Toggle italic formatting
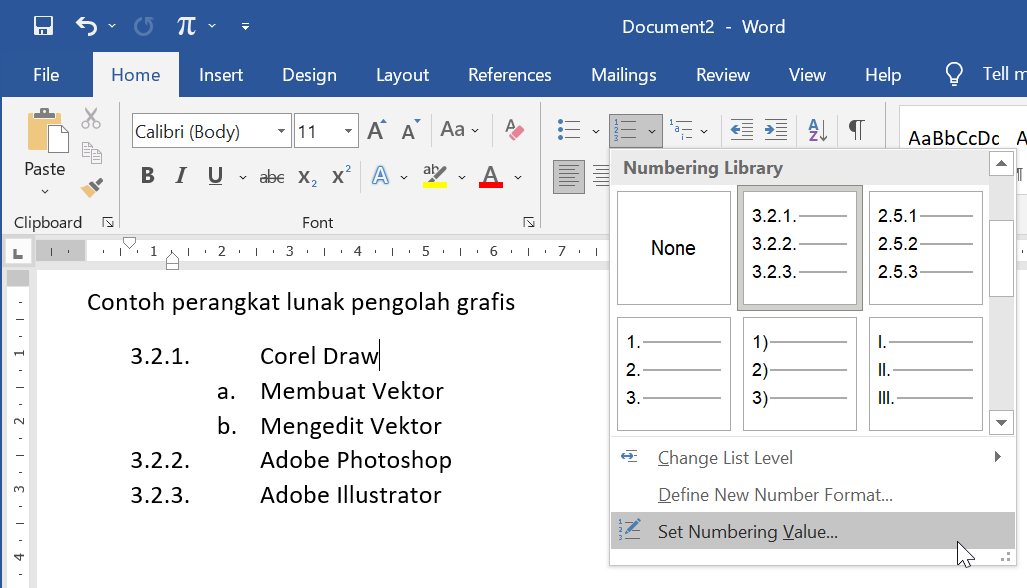 pos(180,176)
